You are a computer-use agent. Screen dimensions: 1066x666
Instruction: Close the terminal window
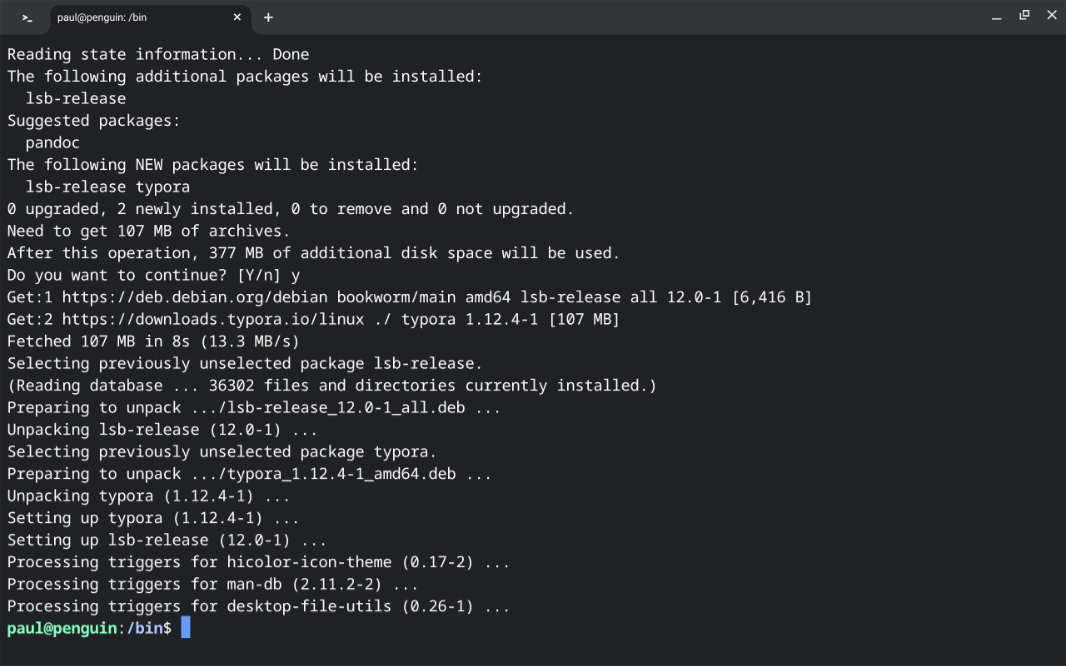click(1051, 16)
